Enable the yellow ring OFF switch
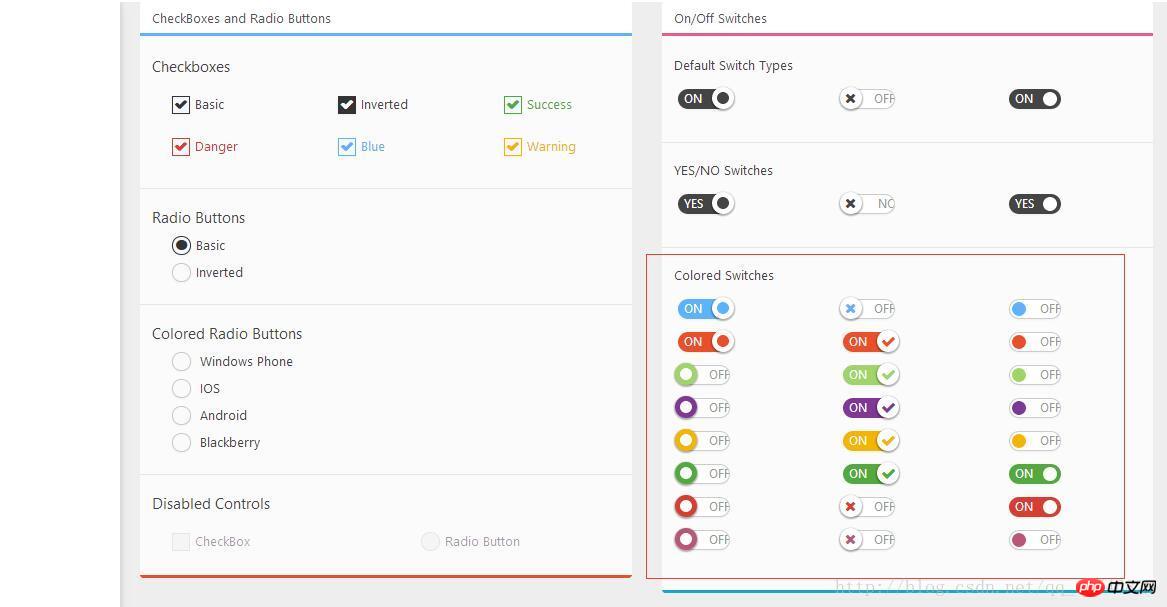Image resolution: width=1167 pixels, height=607 pixels. point(702,440)
